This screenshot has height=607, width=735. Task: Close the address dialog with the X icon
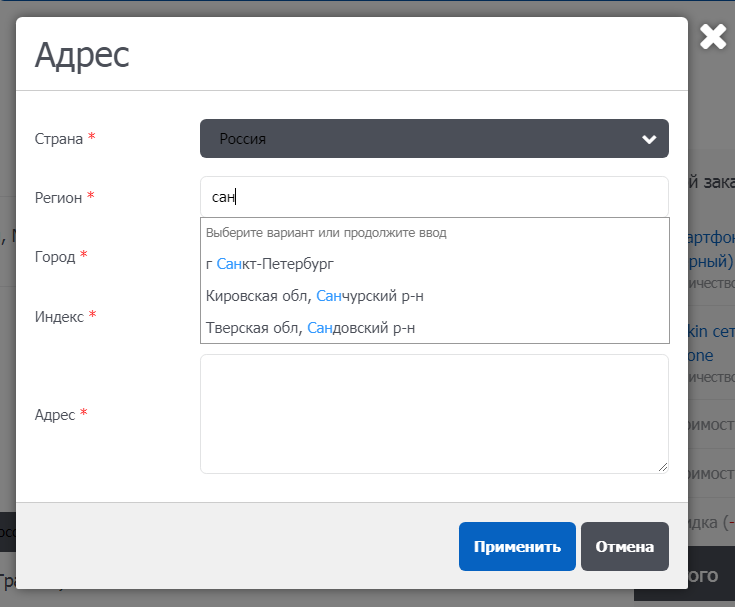[713, 37]
